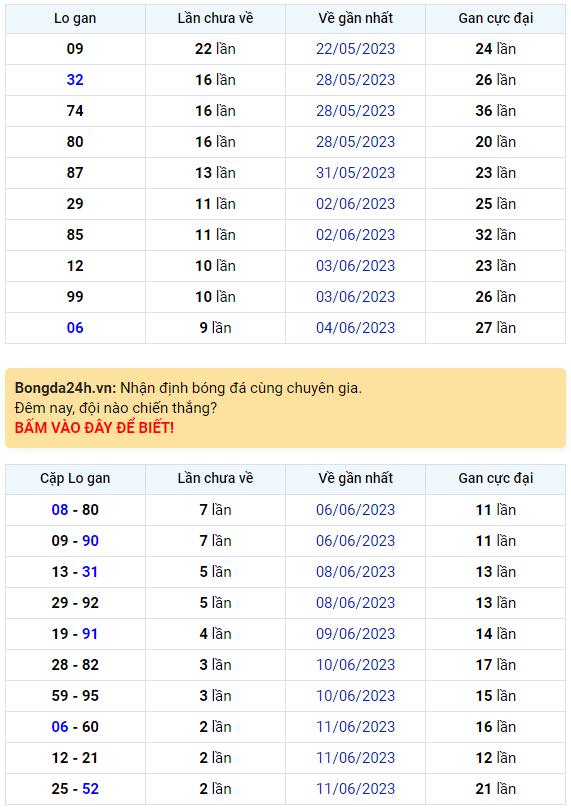Open date 06/06/2023 in row 09 - 90
The width and height of the screenshot is (571, 808).
(356, 541)
